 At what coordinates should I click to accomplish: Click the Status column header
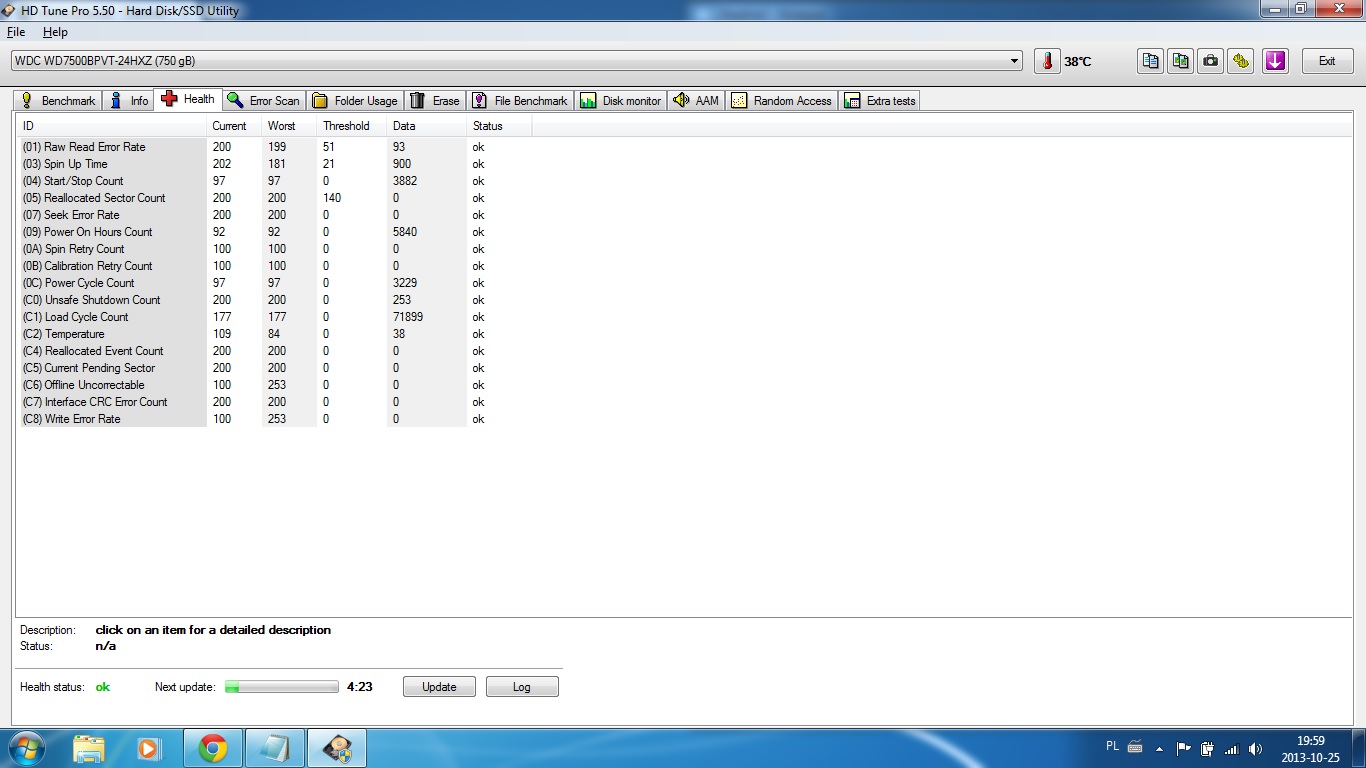tap(499, 126)
